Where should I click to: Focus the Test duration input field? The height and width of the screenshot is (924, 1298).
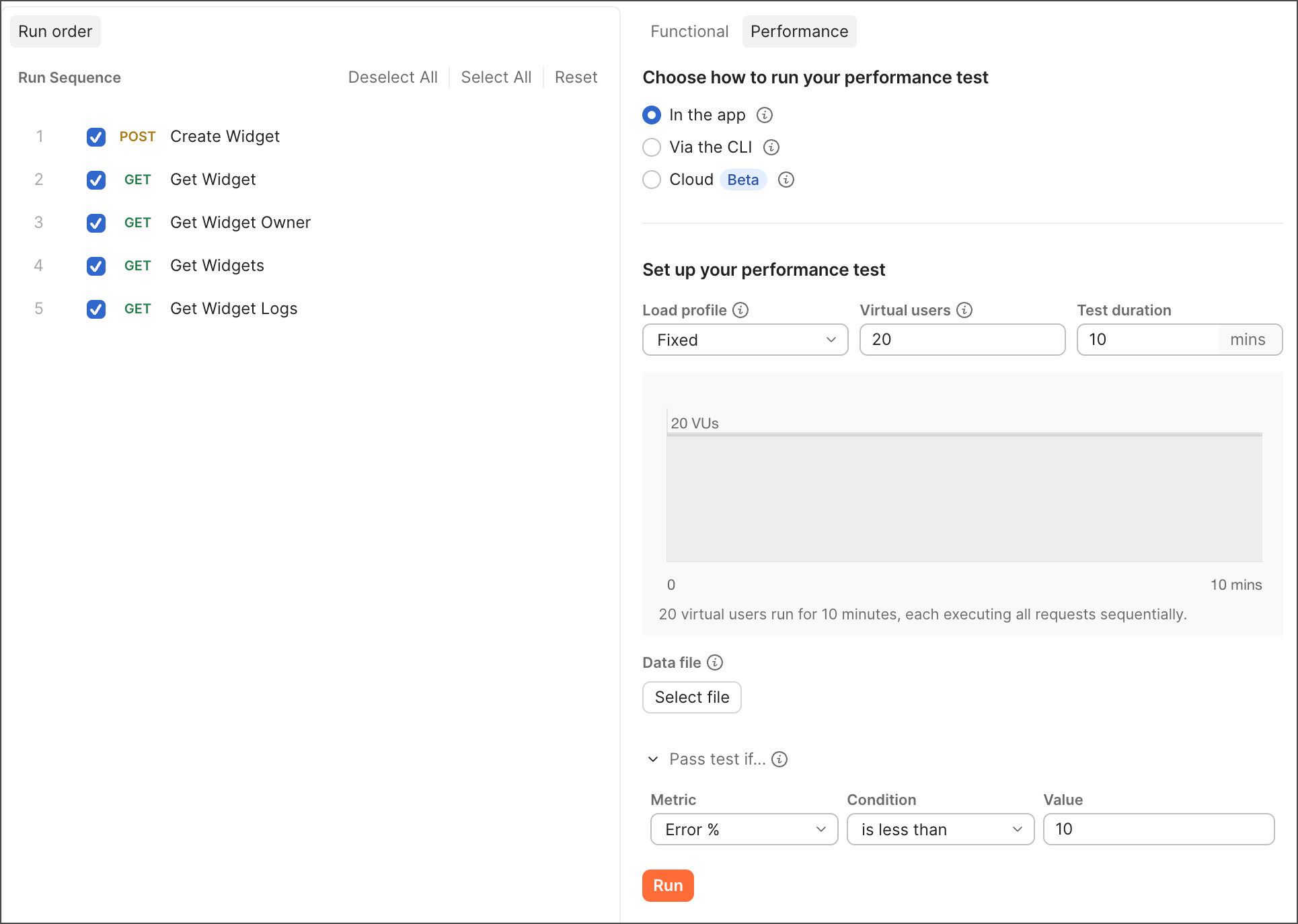tap(1149, 340)
